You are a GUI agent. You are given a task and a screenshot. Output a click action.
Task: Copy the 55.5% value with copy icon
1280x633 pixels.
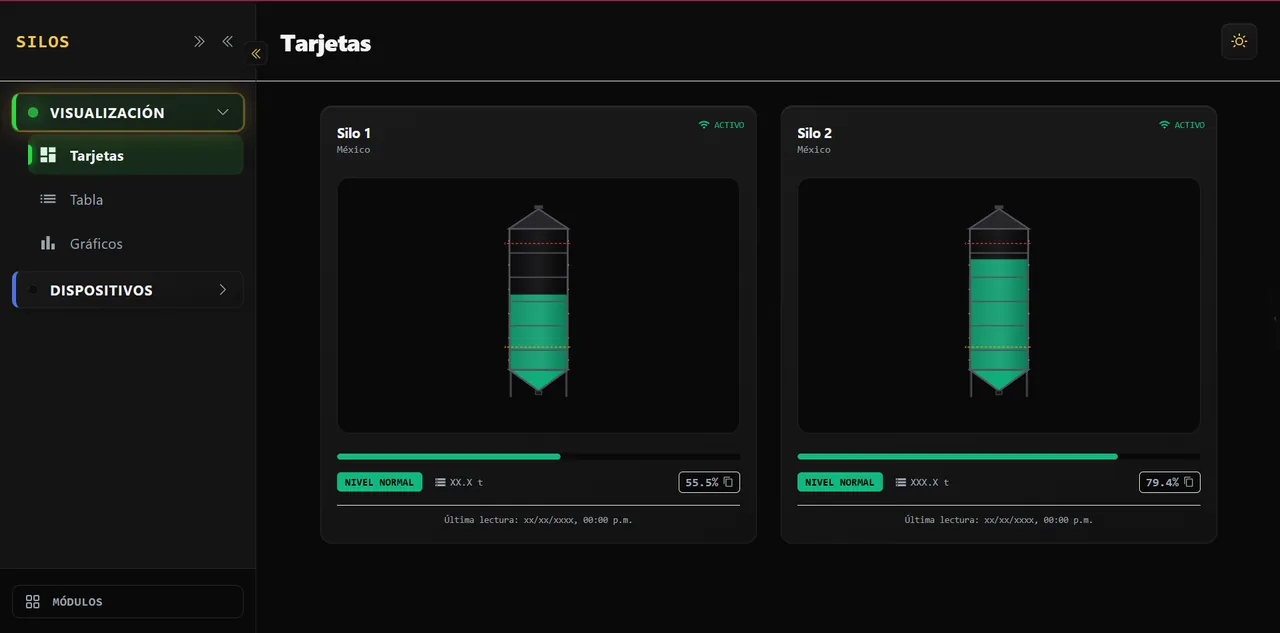728,482
